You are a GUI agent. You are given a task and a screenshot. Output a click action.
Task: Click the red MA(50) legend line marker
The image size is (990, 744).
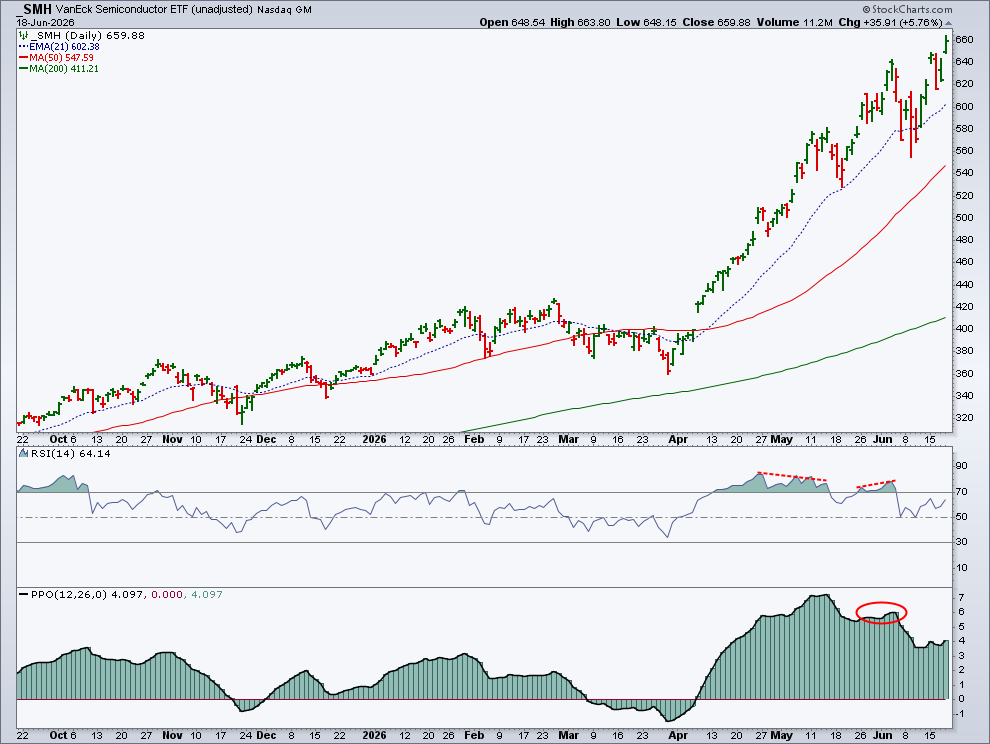23,57
